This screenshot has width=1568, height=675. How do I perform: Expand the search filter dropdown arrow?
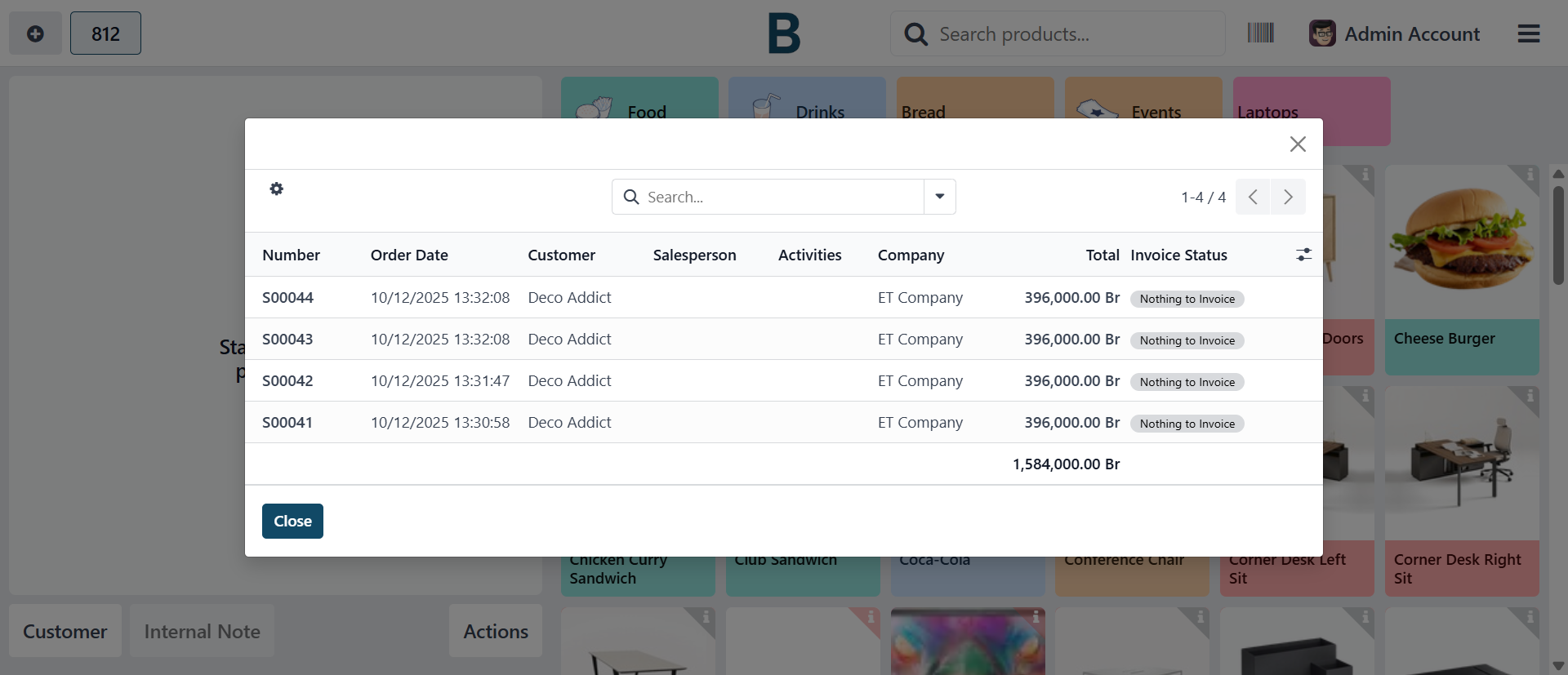point(939,197)
